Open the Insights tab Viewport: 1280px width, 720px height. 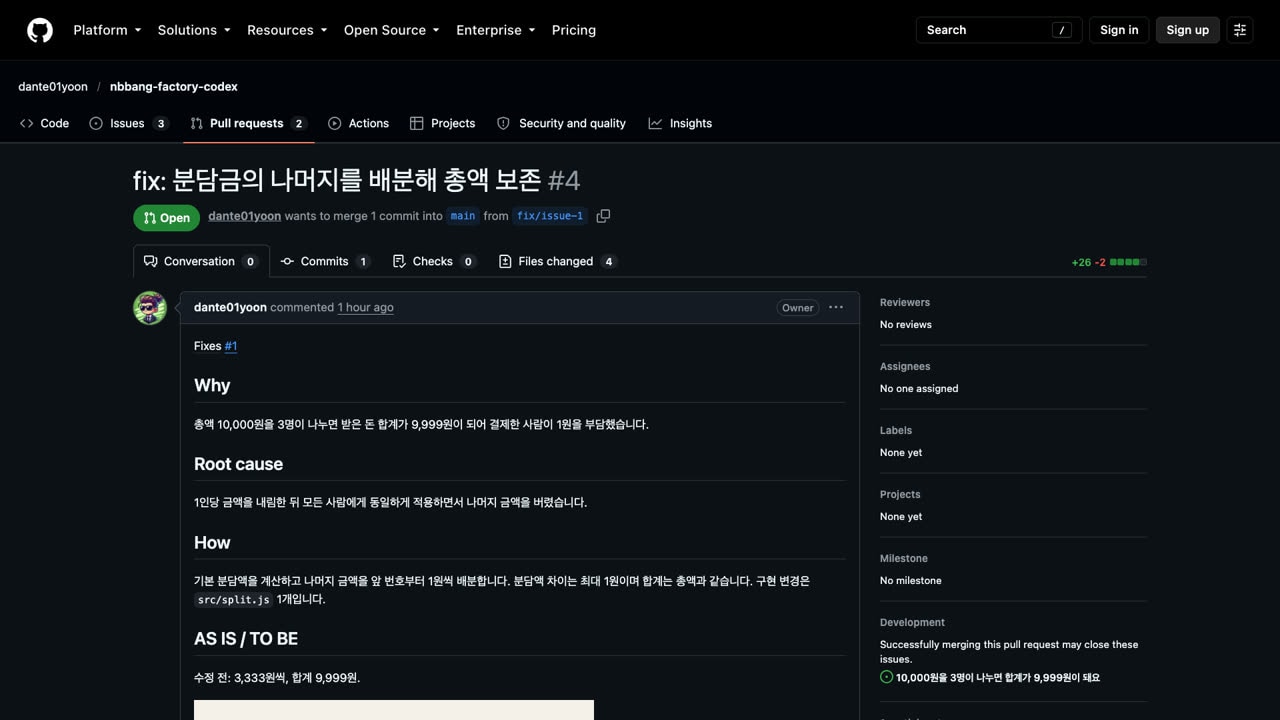point(680,123)
